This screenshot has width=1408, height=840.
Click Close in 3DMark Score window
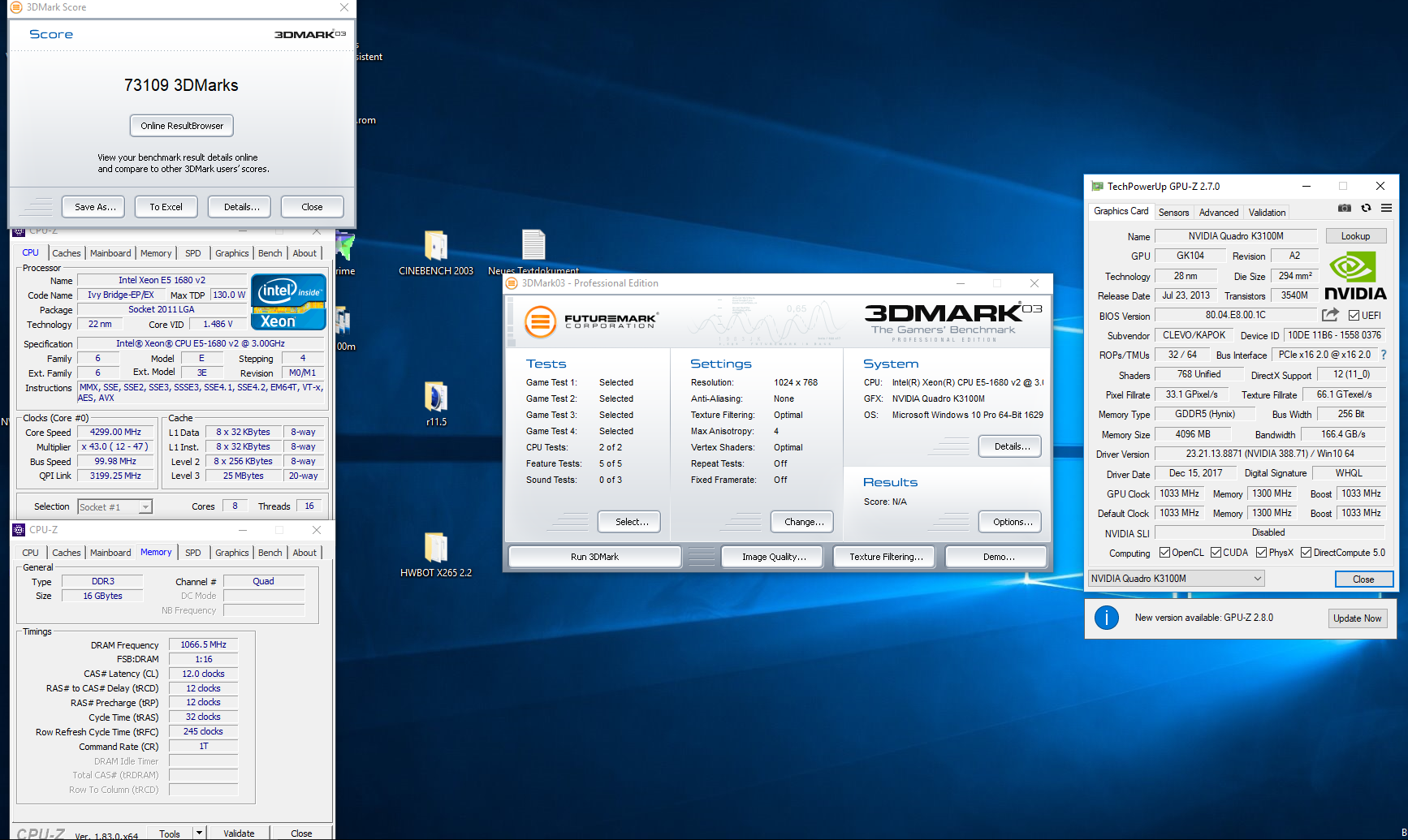[x=312, y=207]
